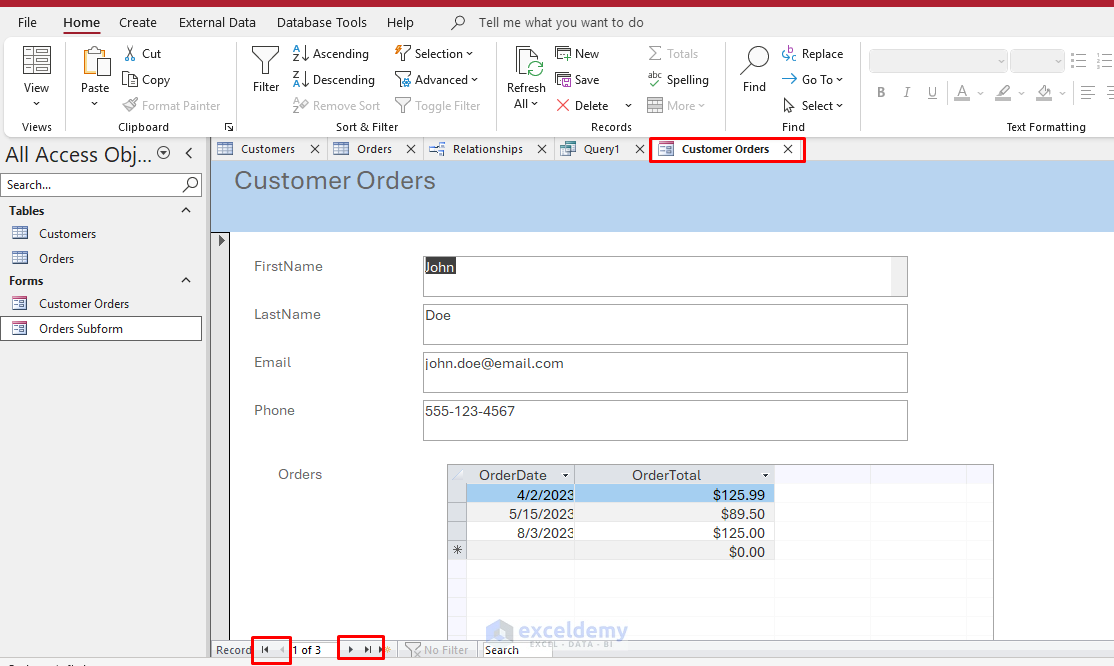Click the background fill bucket icon
The height and width of the screenshot is (666, 1114).
pyautogui.click(x=1044, y=92)
